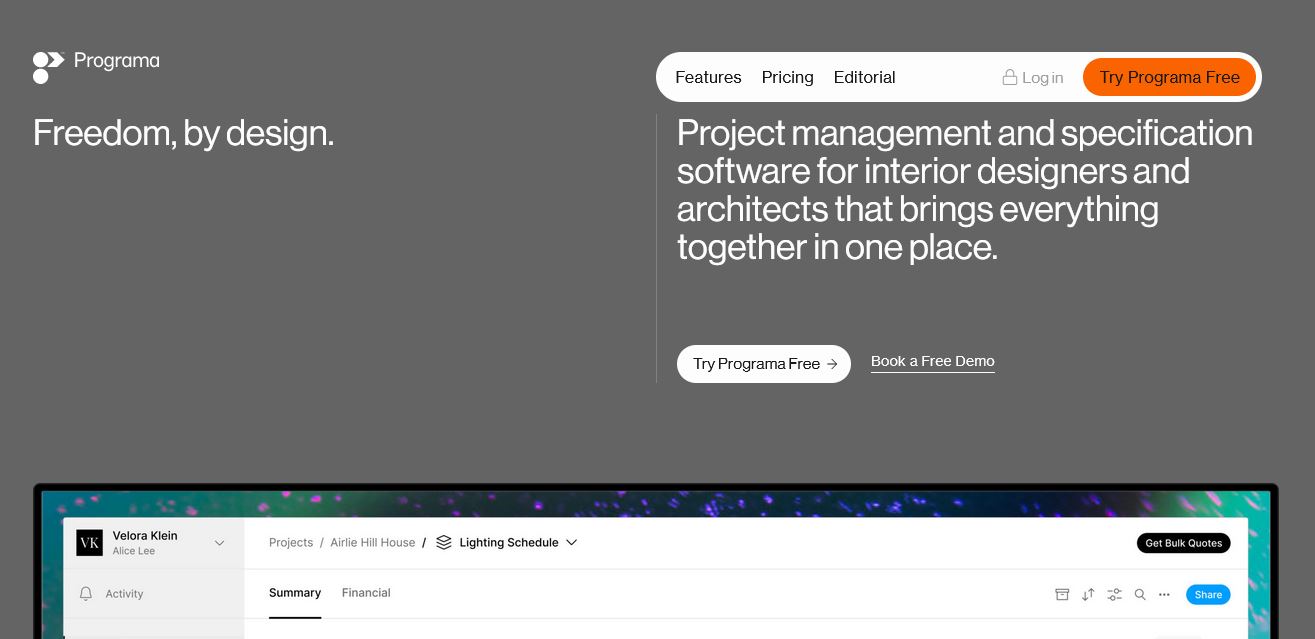Click the Programa logo
Viewport: 1315px width, 639px height.
(x=96, y=67)
